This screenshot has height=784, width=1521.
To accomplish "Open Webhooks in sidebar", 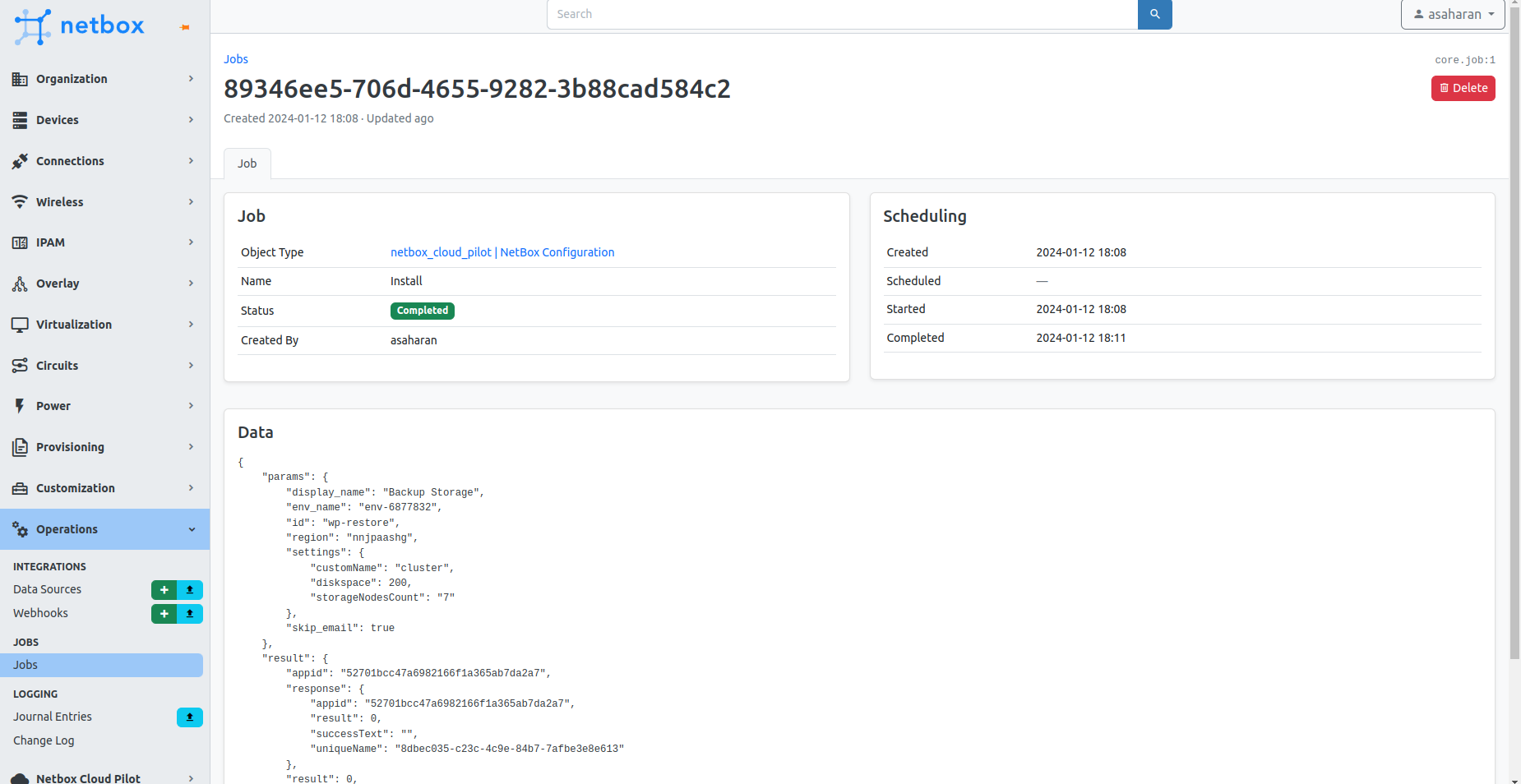I will pos(40,613).
